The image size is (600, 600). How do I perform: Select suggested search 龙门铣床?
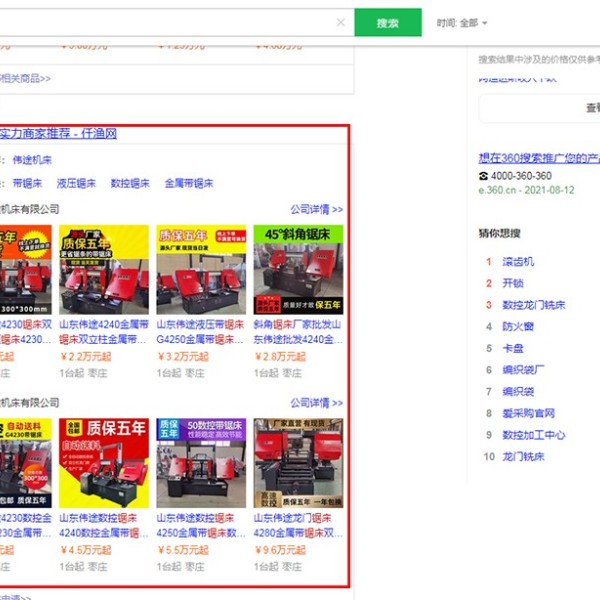[523, 457]
